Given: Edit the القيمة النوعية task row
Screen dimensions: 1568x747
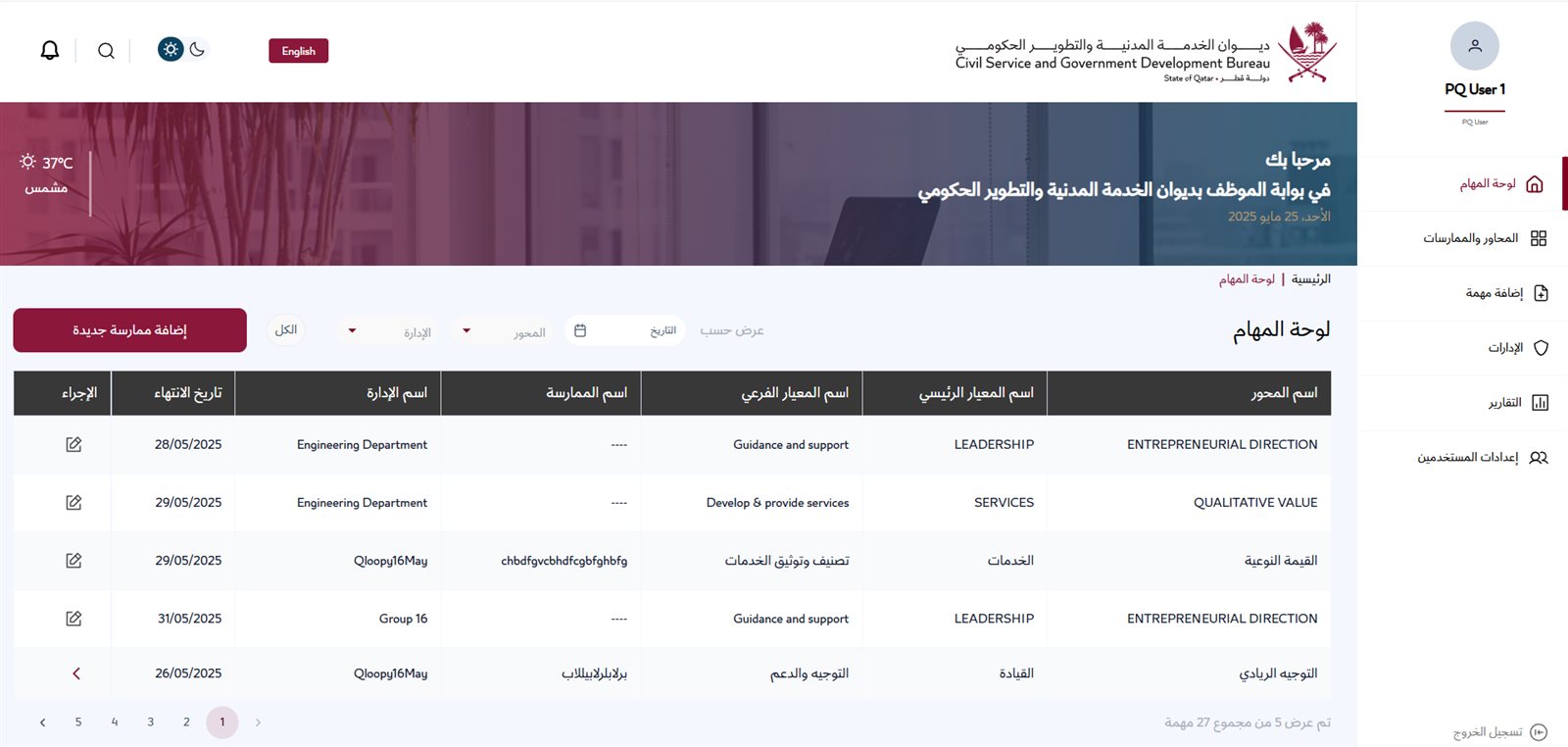Looking at the screenshot, I should 73,561.
